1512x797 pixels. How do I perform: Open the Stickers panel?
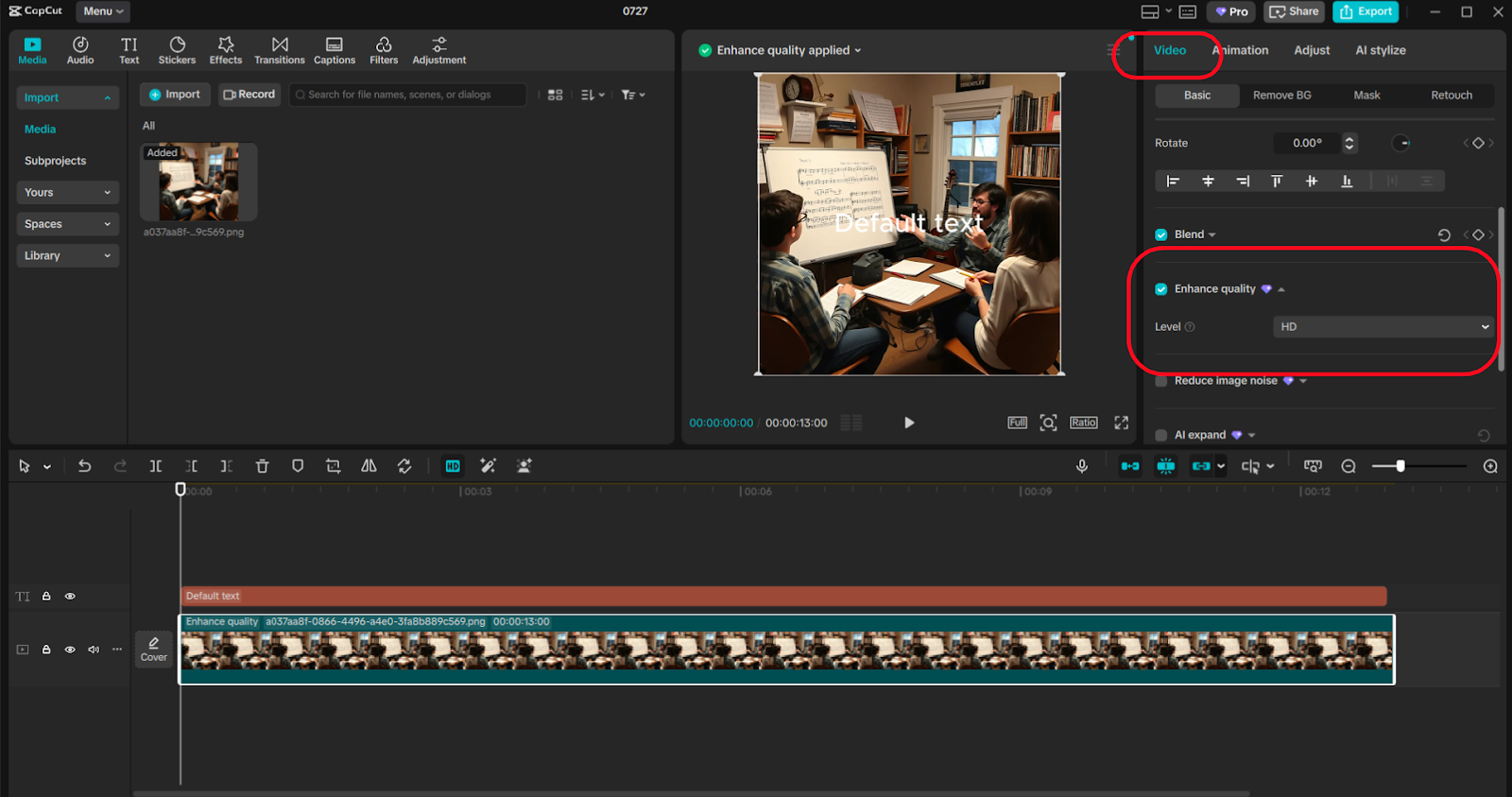177,50
